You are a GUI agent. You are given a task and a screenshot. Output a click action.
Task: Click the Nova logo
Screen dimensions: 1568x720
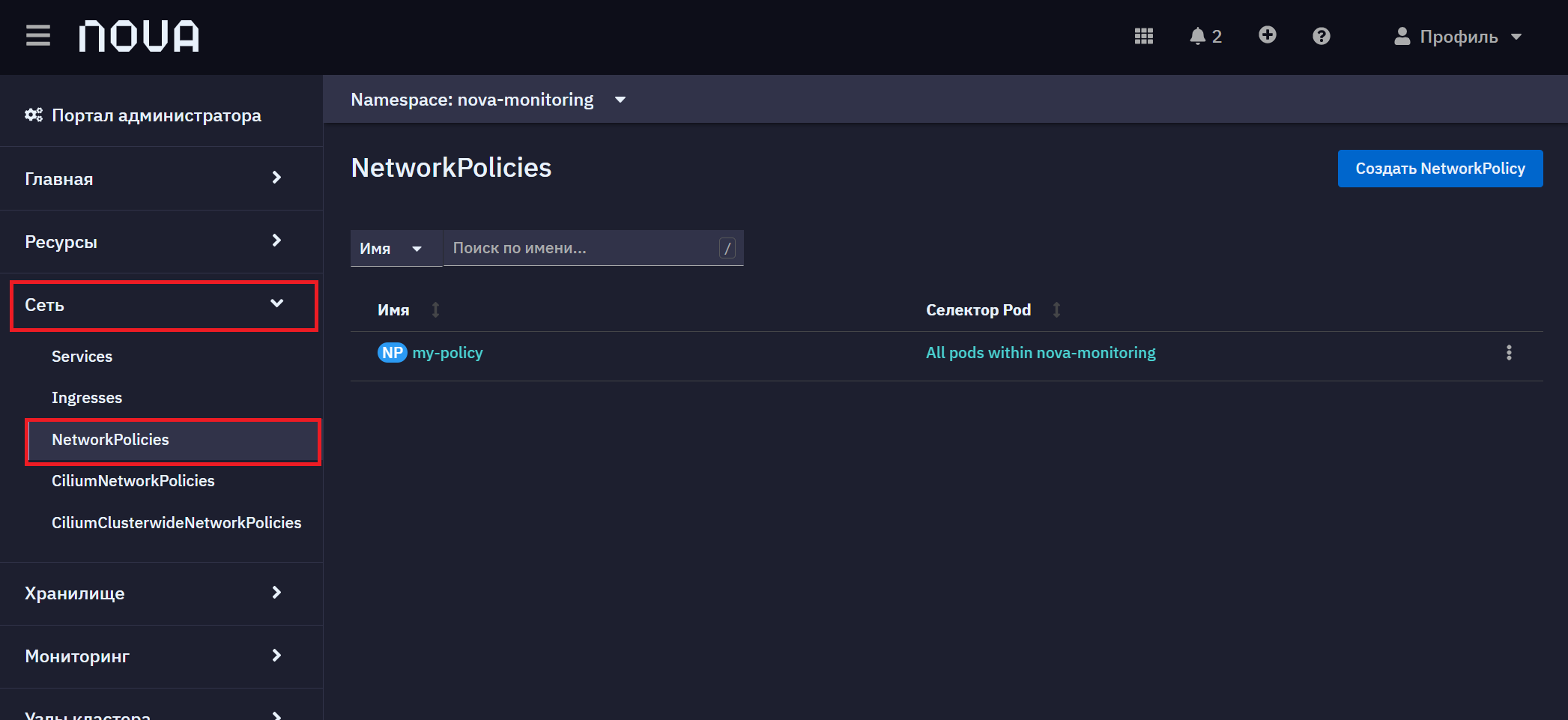coord(139,36)
